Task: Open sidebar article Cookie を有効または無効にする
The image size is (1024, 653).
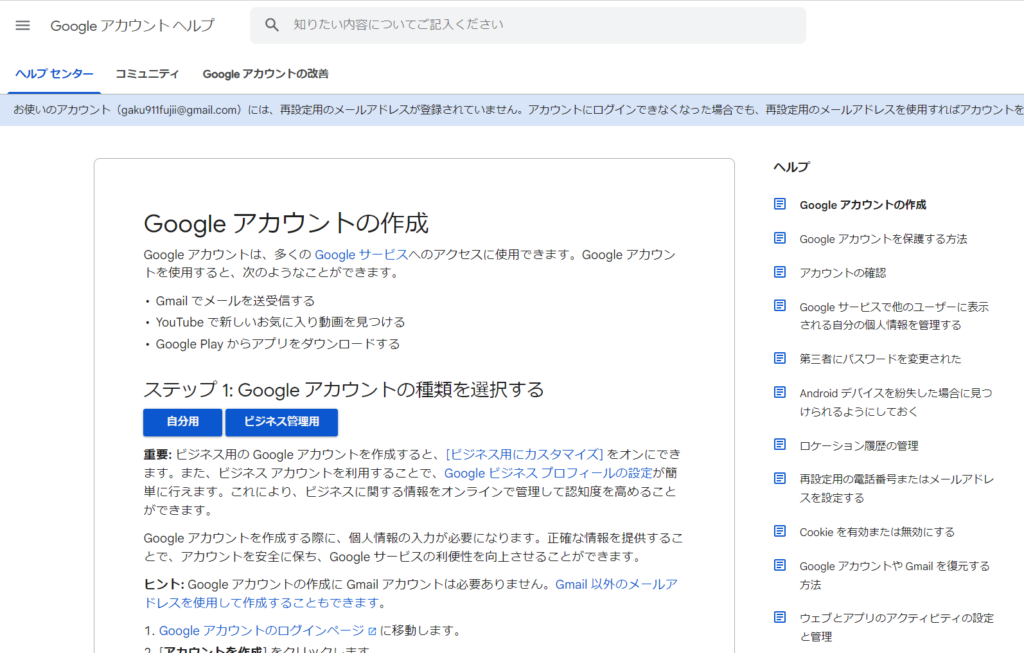Action: [x=877, y=532]
